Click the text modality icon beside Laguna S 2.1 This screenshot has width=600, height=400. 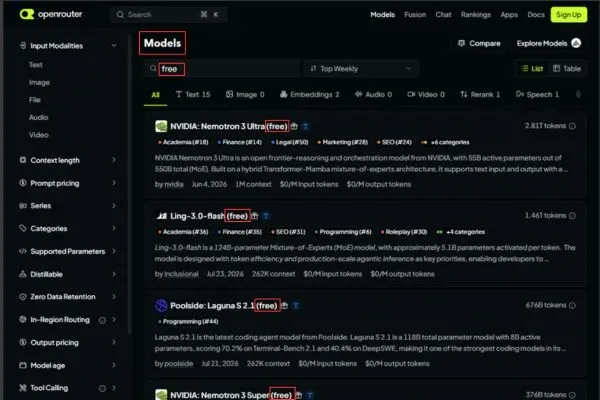point(296,305)
